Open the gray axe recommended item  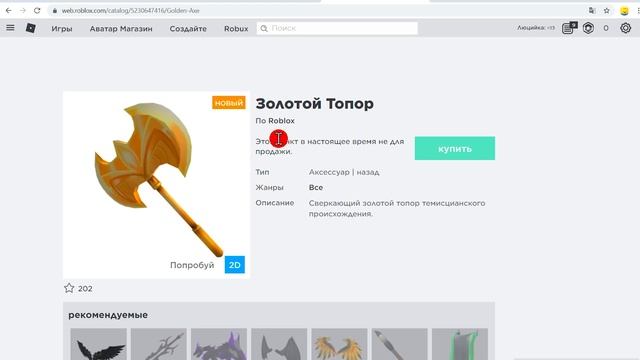279,344
